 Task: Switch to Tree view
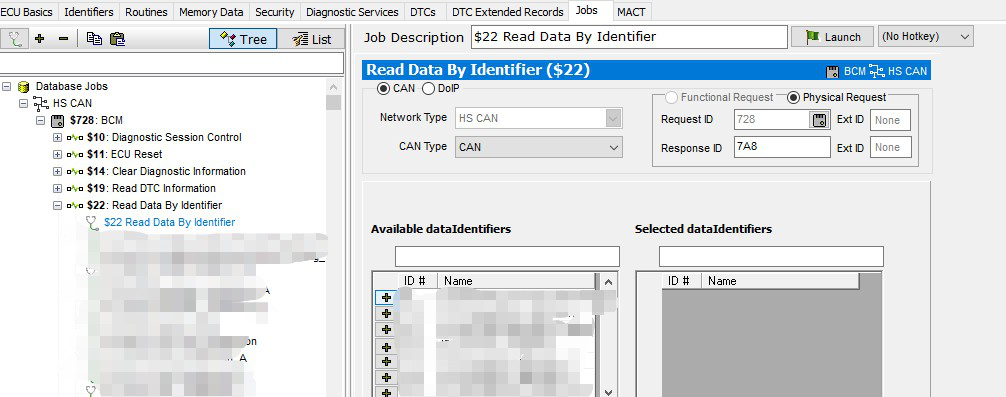pyautogui.click(x=243, y=39)
